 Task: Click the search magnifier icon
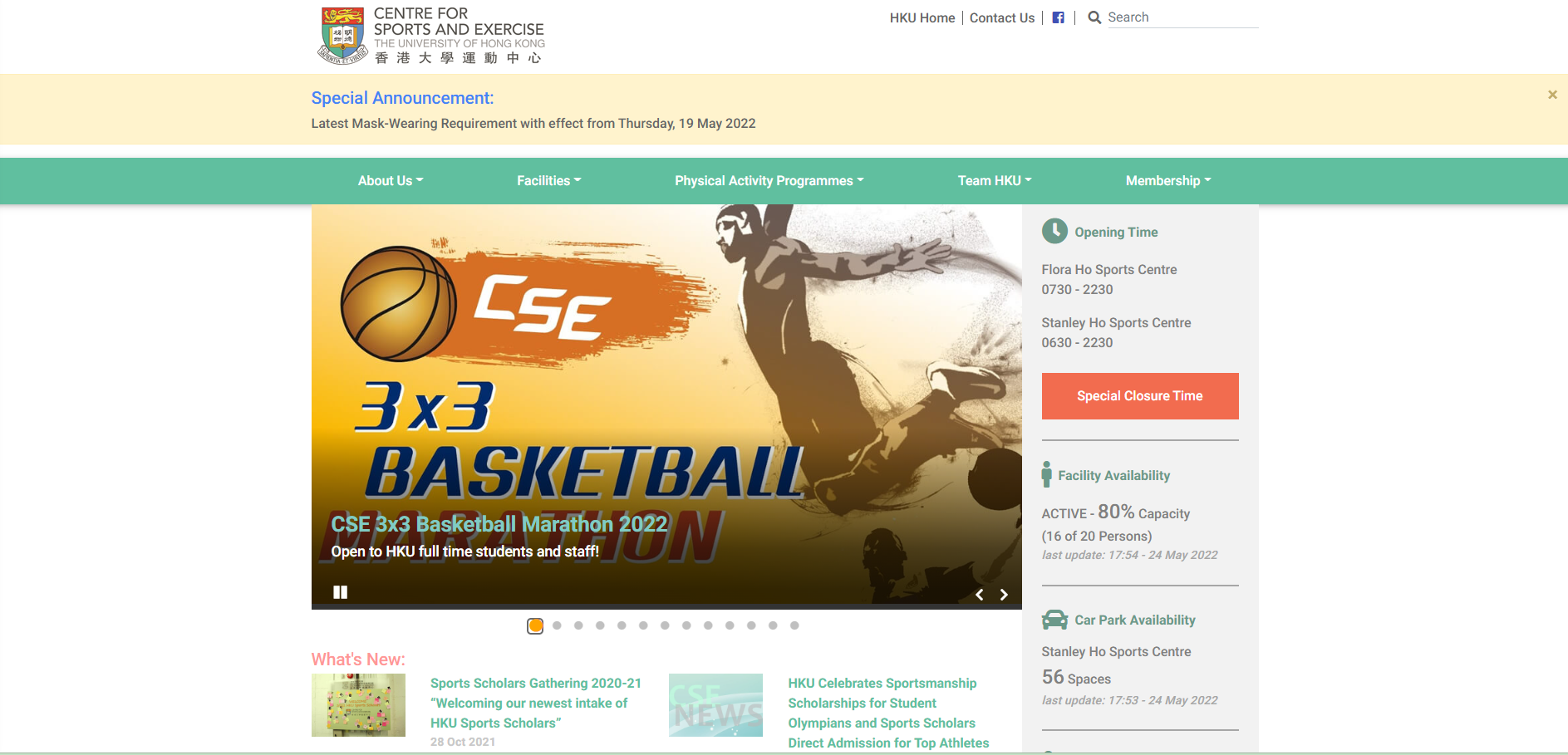(1094, 17)
